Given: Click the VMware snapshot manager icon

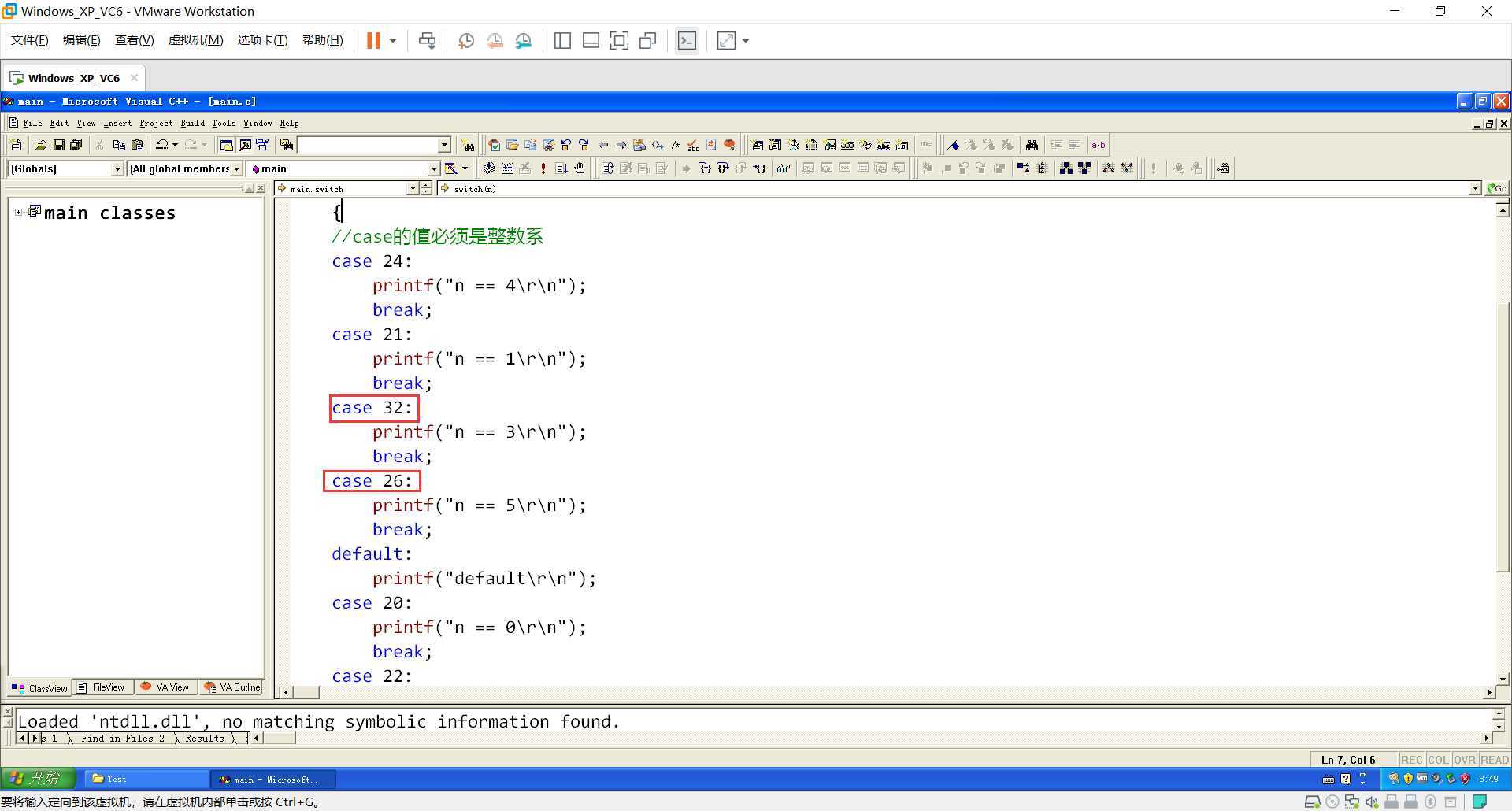Looking at the screenshot, I should pos(524,41).
